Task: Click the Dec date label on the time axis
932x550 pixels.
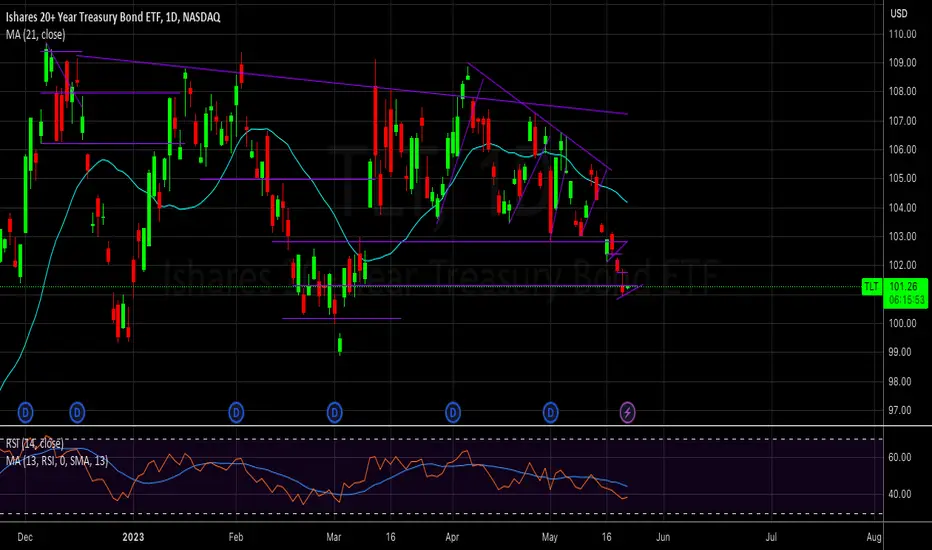Action: 25,538
